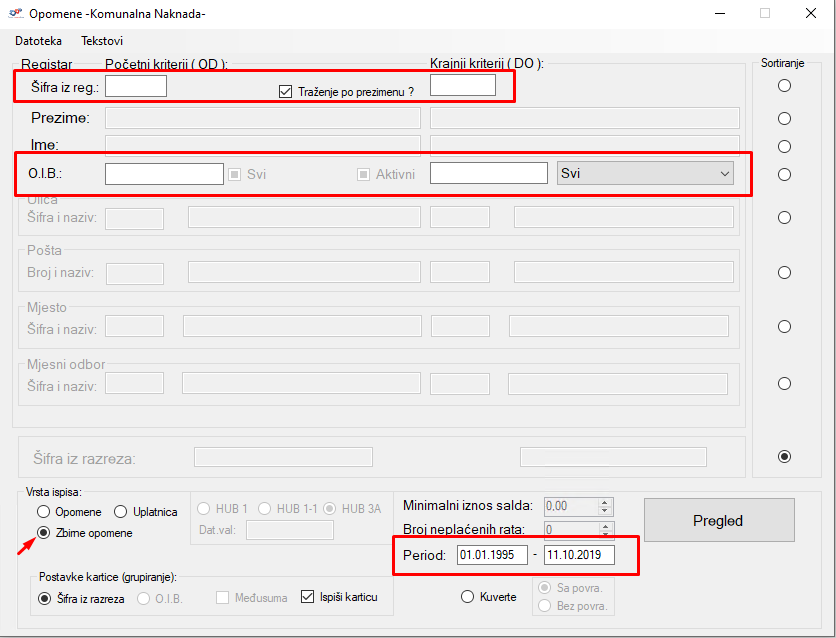Screen dimensions: 836x638
Task: Click the Period end date 11.10.2019 field
Action: (579, 555)
